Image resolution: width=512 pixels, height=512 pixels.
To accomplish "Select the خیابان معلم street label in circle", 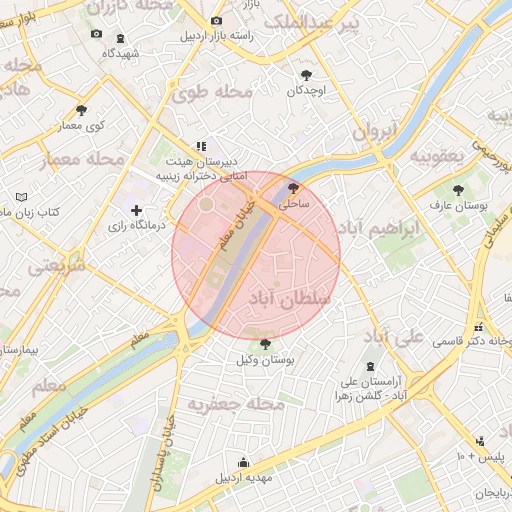I will point(237,226).
